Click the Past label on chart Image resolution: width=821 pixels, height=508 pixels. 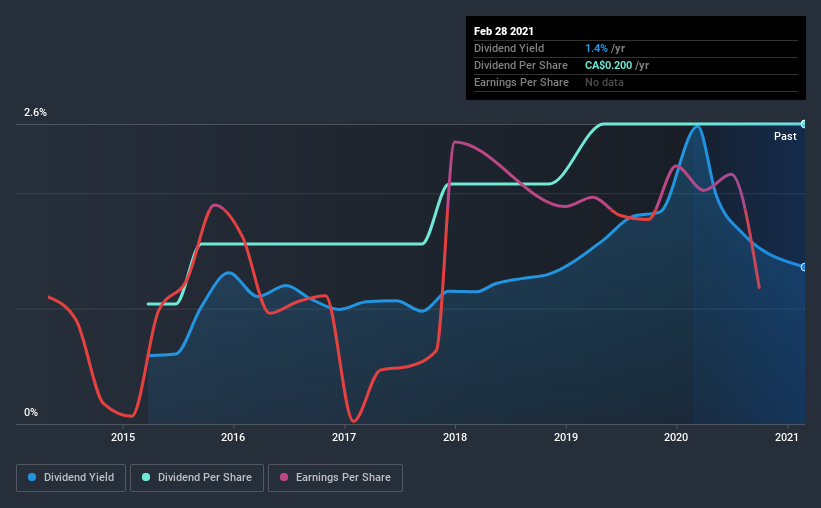tap(785, 136)
